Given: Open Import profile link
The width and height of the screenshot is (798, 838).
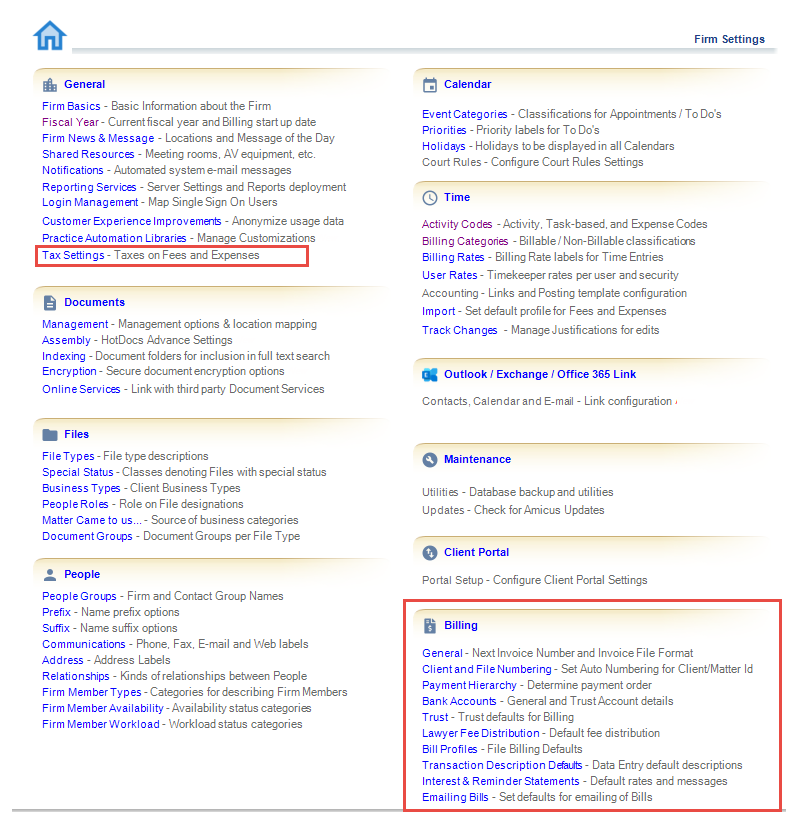Looking at the screenshot, I should (x=438, y=312).
